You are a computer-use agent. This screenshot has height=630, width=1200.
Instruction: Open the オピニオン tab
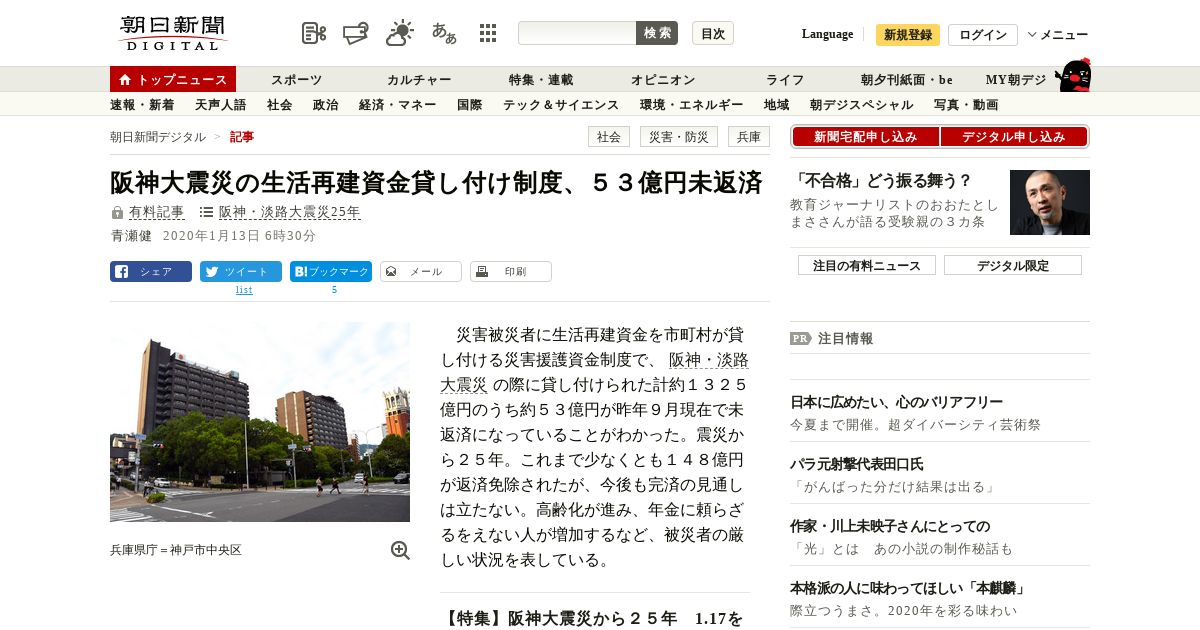click(x=663, y=79)
